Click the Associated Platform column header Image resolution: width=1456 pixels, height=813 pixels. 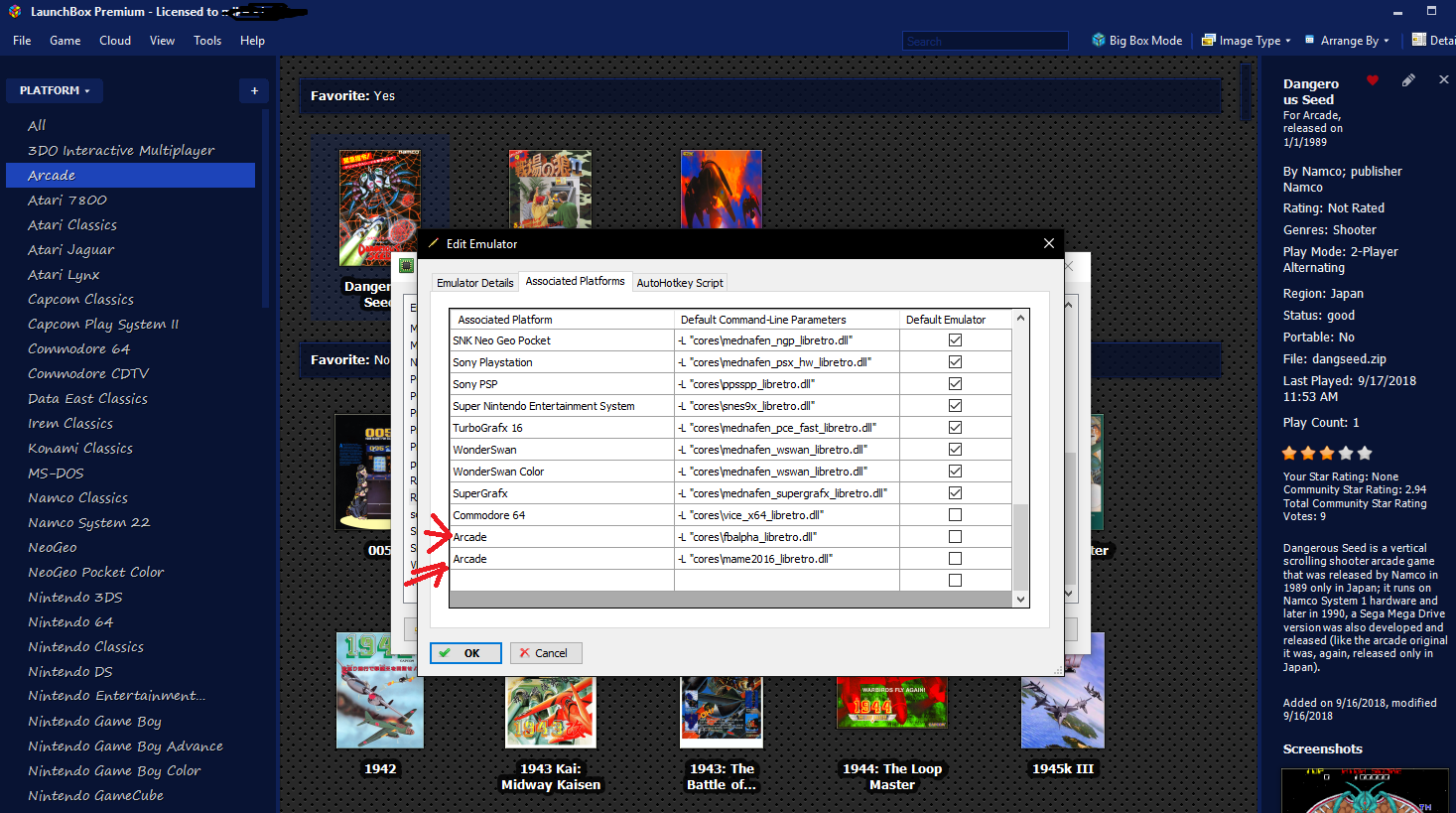562,320
